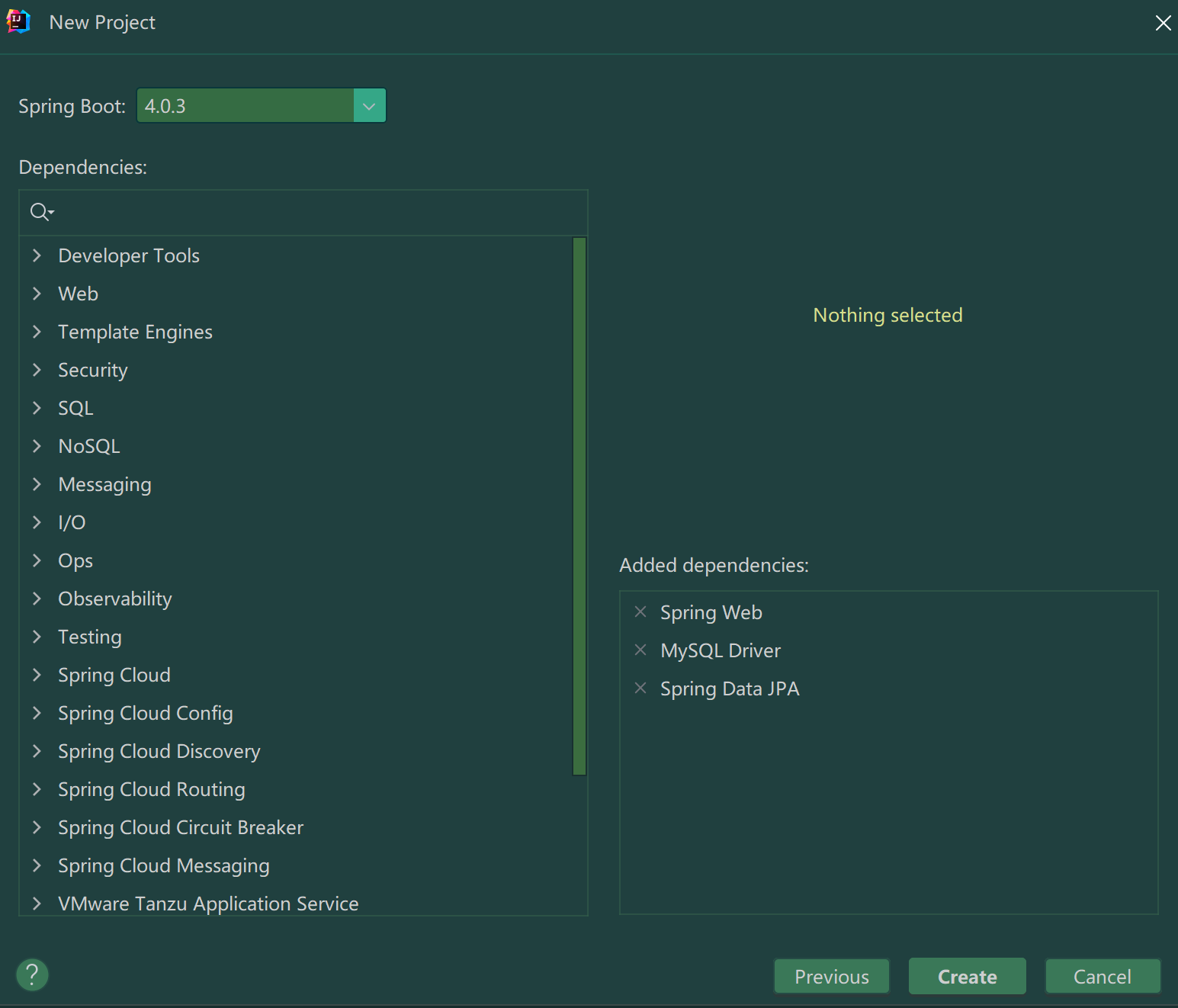Expand the Template Engines chevron
The width and height of the screenshot is (1178, 1008).
[37, 332]
